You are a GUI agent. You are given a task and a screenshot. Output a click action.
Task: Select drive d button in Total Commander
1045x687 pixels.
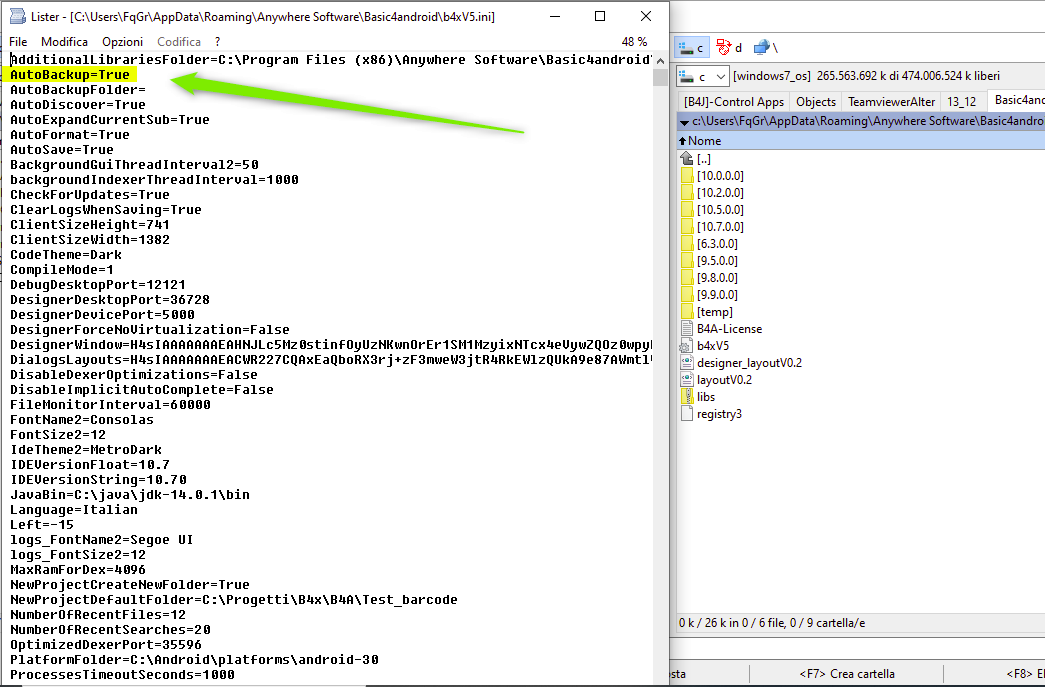click(729, 48)
